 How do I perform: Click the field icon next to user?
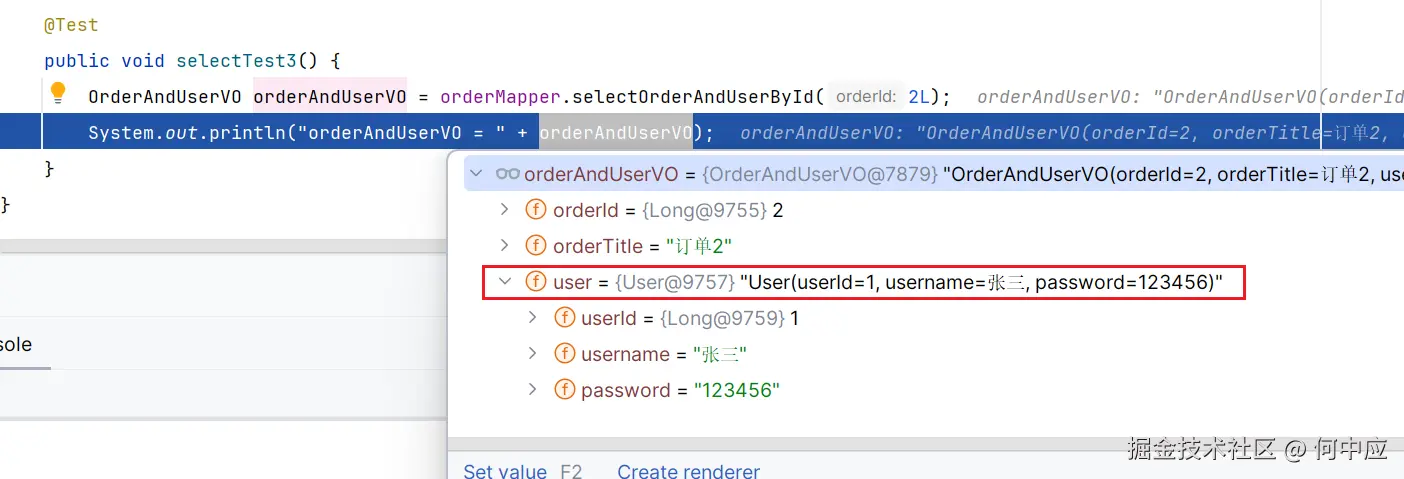[536, 282]
